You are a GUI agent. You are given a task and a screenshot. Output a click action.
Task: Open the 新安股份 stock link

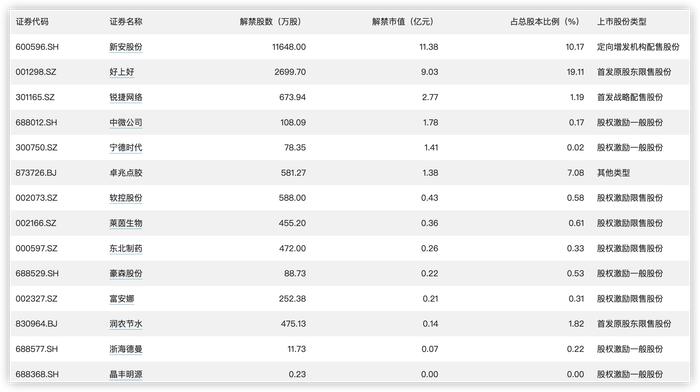[x=126, y=47]
